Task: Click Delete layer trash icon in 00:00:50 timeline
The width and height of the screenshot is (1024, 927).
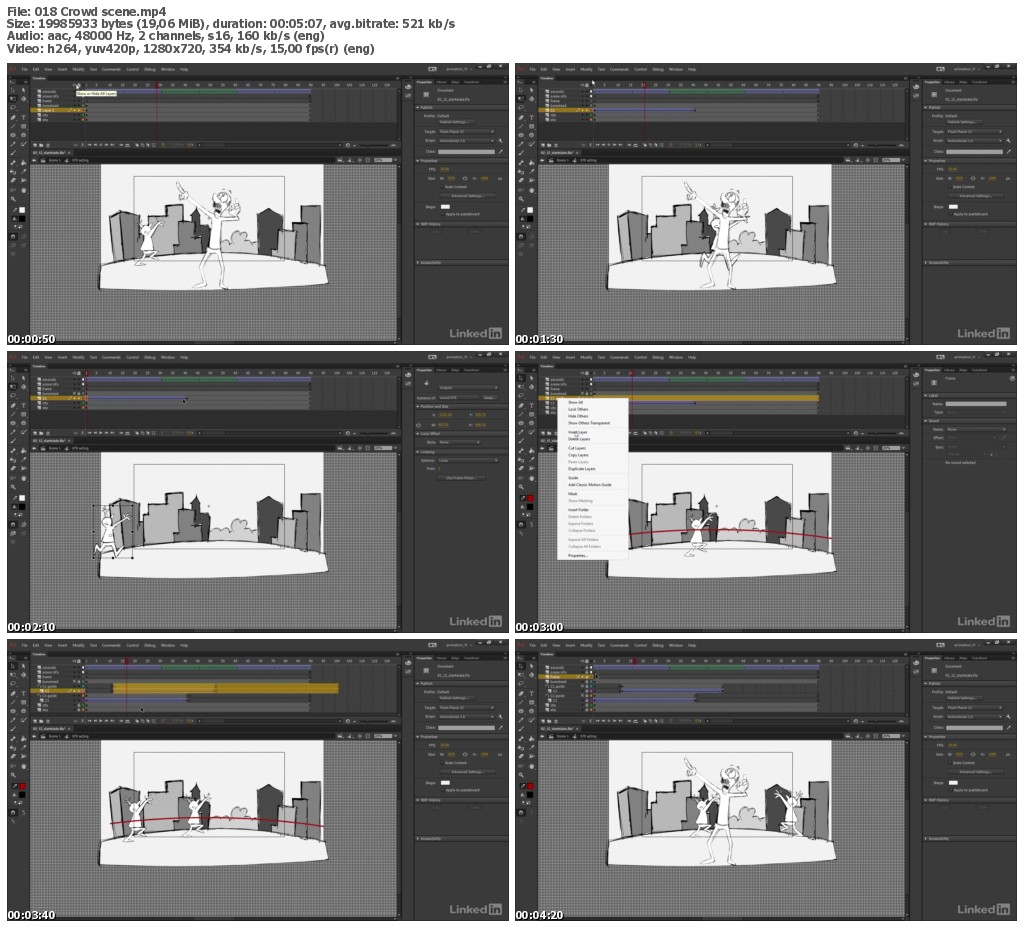Action: coord(48,145)
